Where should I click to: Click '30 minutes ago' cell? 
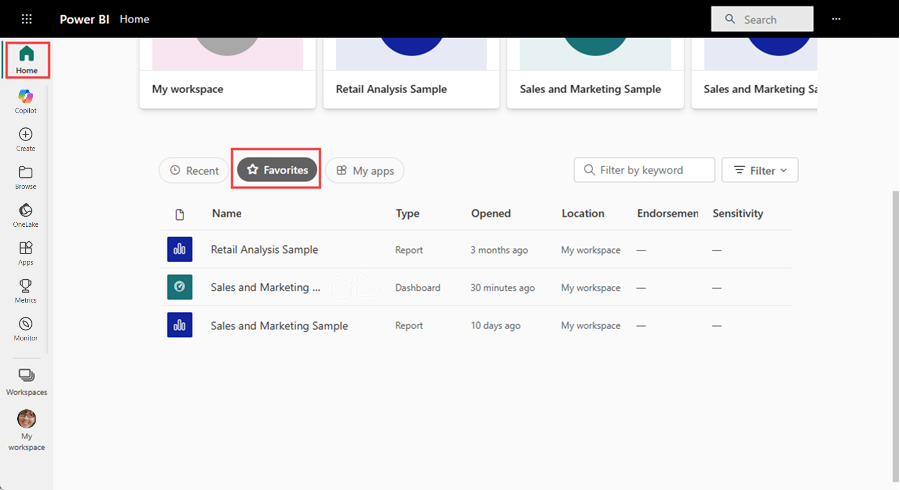(502, 287)
